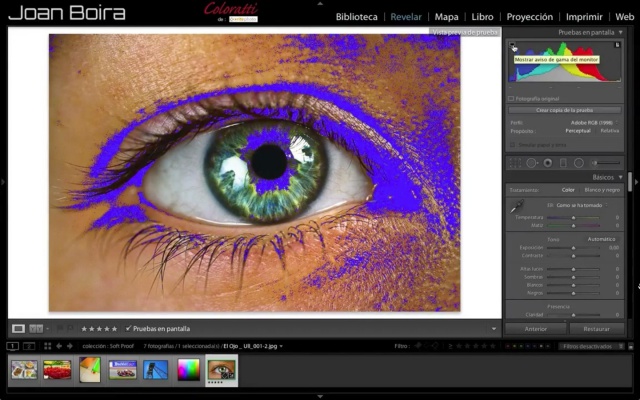Collapse Básicos panel triangle

click(x=621, y=177)
